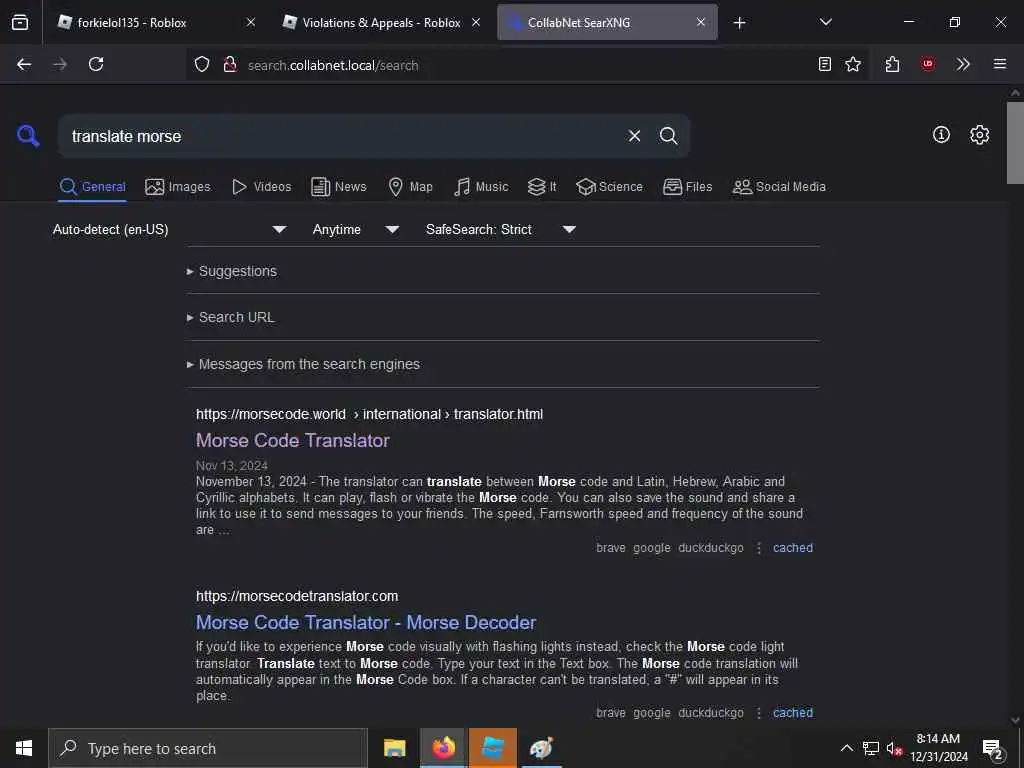The height and width of the screenshot is (768, 1024).
Task: Toggle reader view icon
Action: pos(825,64)
